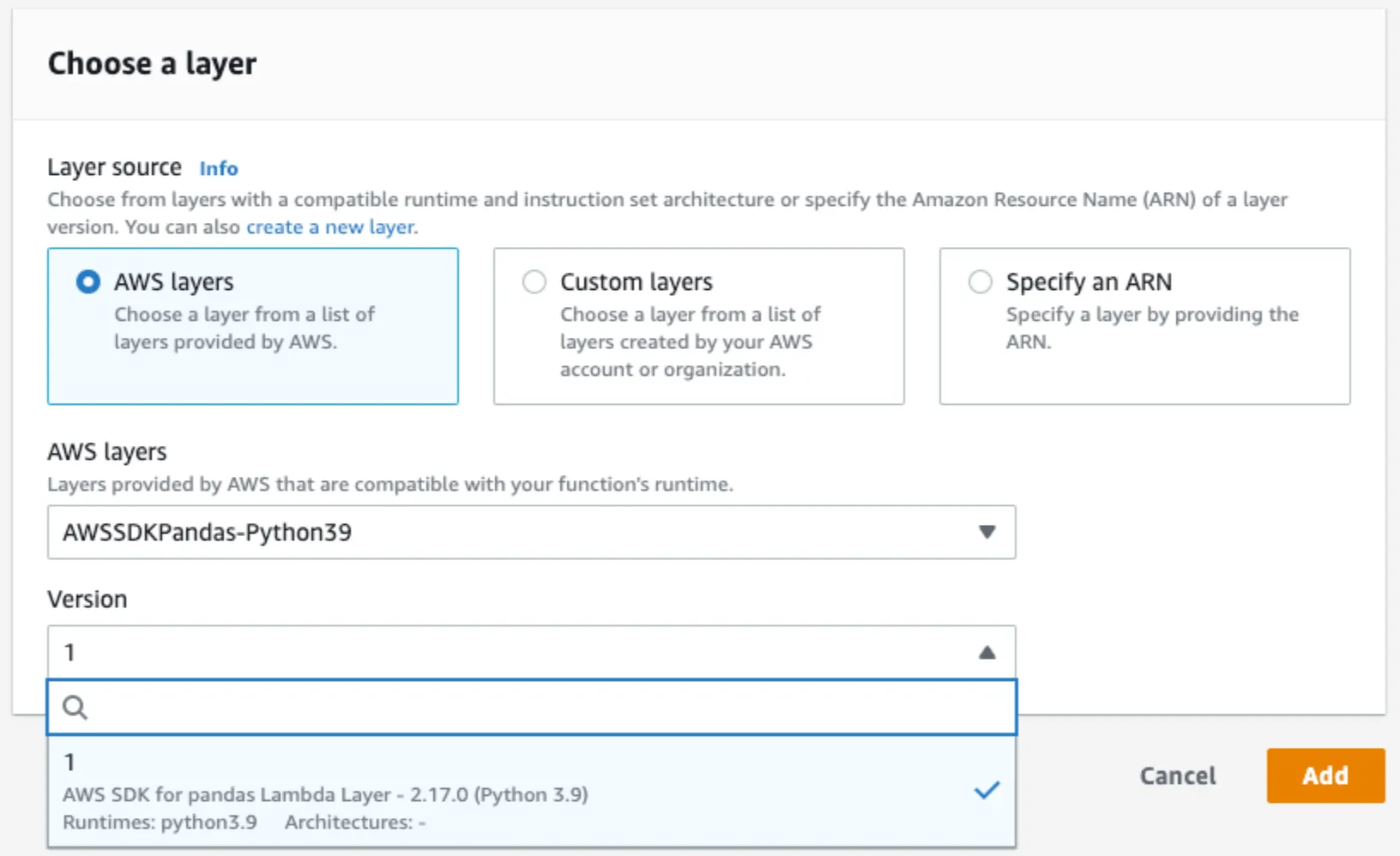1400x856 pixels.
Task: Cancel the Choose a layer dialog
Action: coord(1177,775)
